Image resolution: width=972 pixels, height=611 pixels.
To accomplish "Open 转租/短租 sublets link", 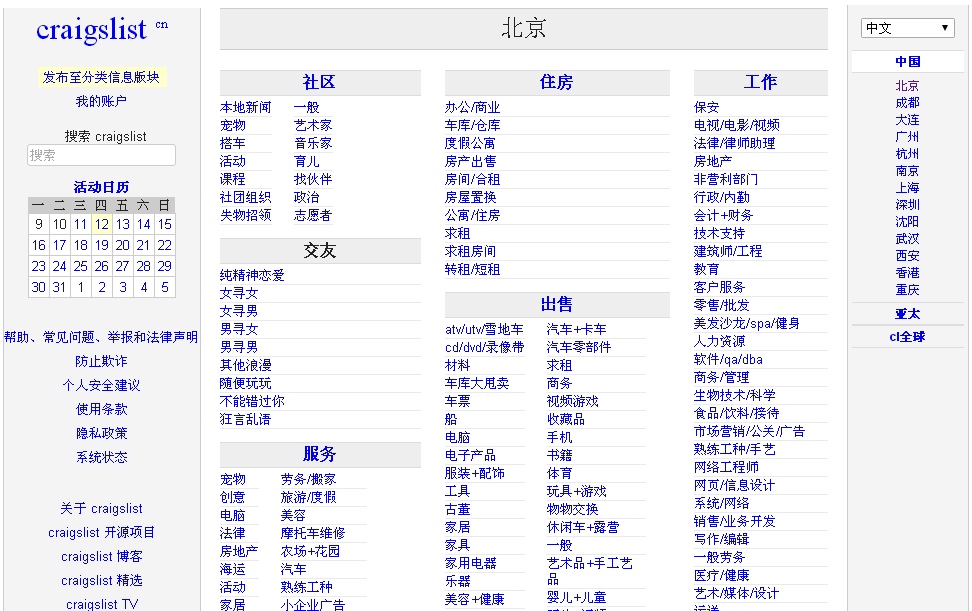I will 472,270.
